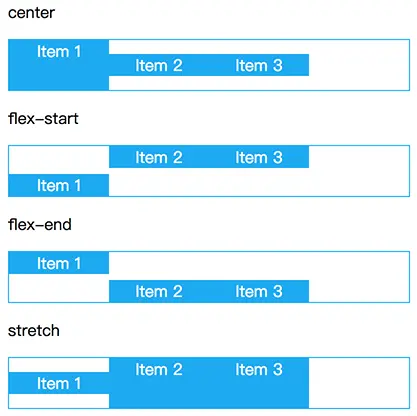
Task: Click empty space in the flex-start container
Action: [x=359, y=171]
